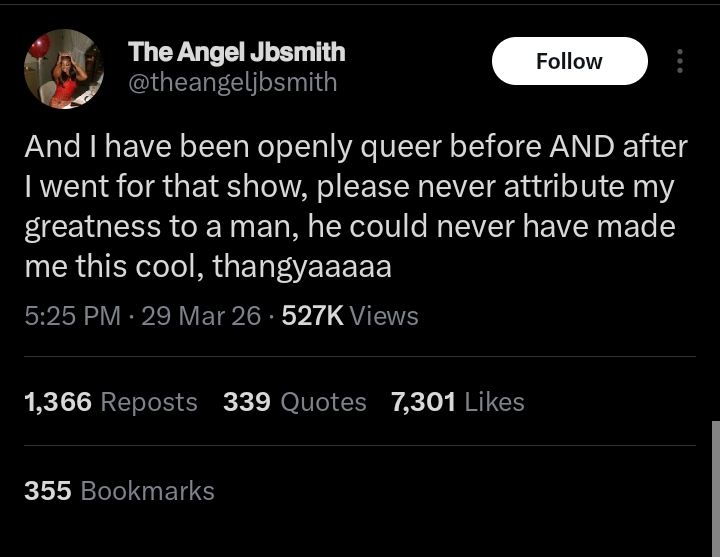The image size is (720, 557).
Task: Show the 1,366 Reposts list
Action: point(110,402)
